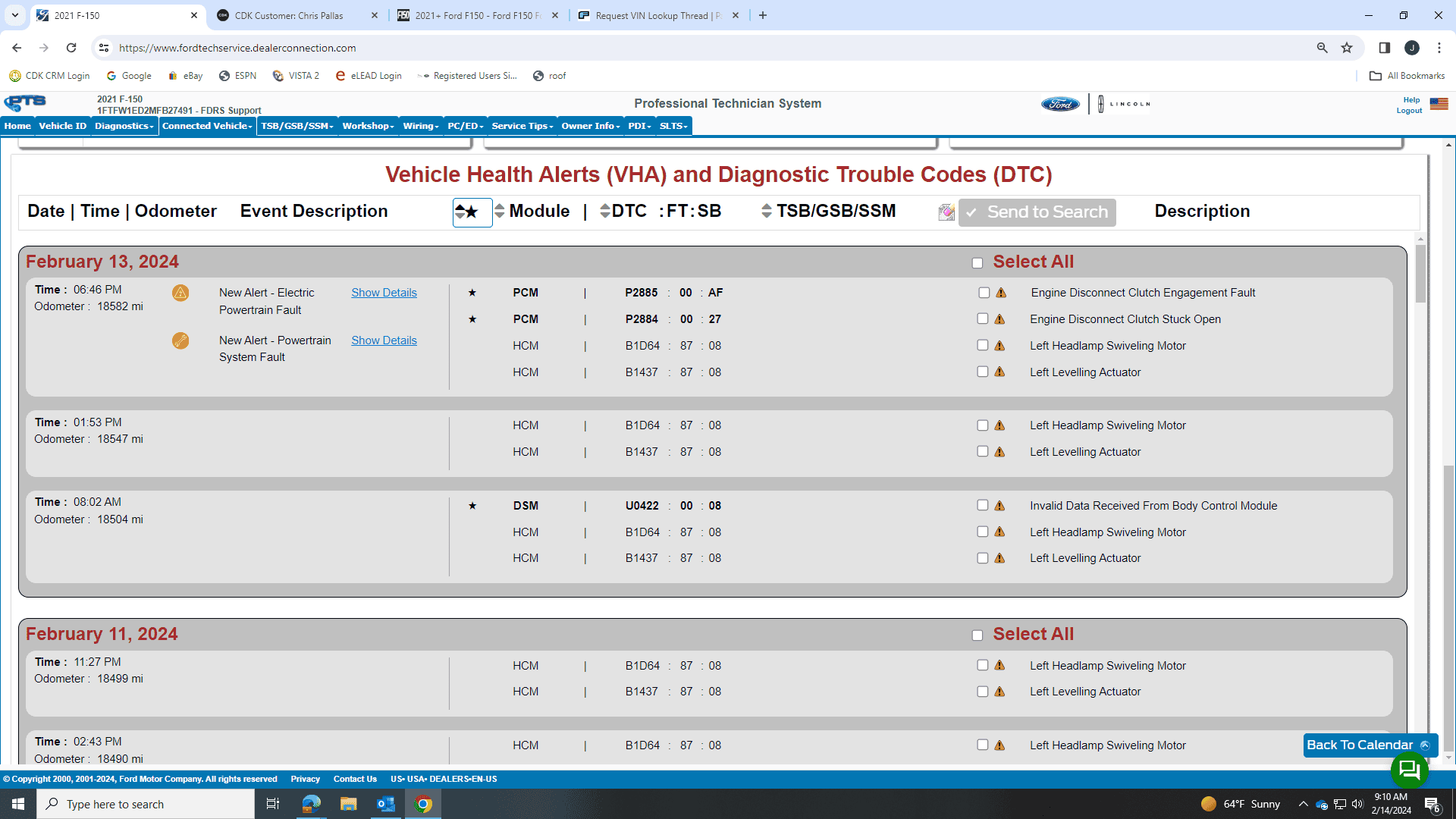The height and width of the screenshot is (819, 1456).
Task: Click the Ford oval logo
Action: (1059, 104)
